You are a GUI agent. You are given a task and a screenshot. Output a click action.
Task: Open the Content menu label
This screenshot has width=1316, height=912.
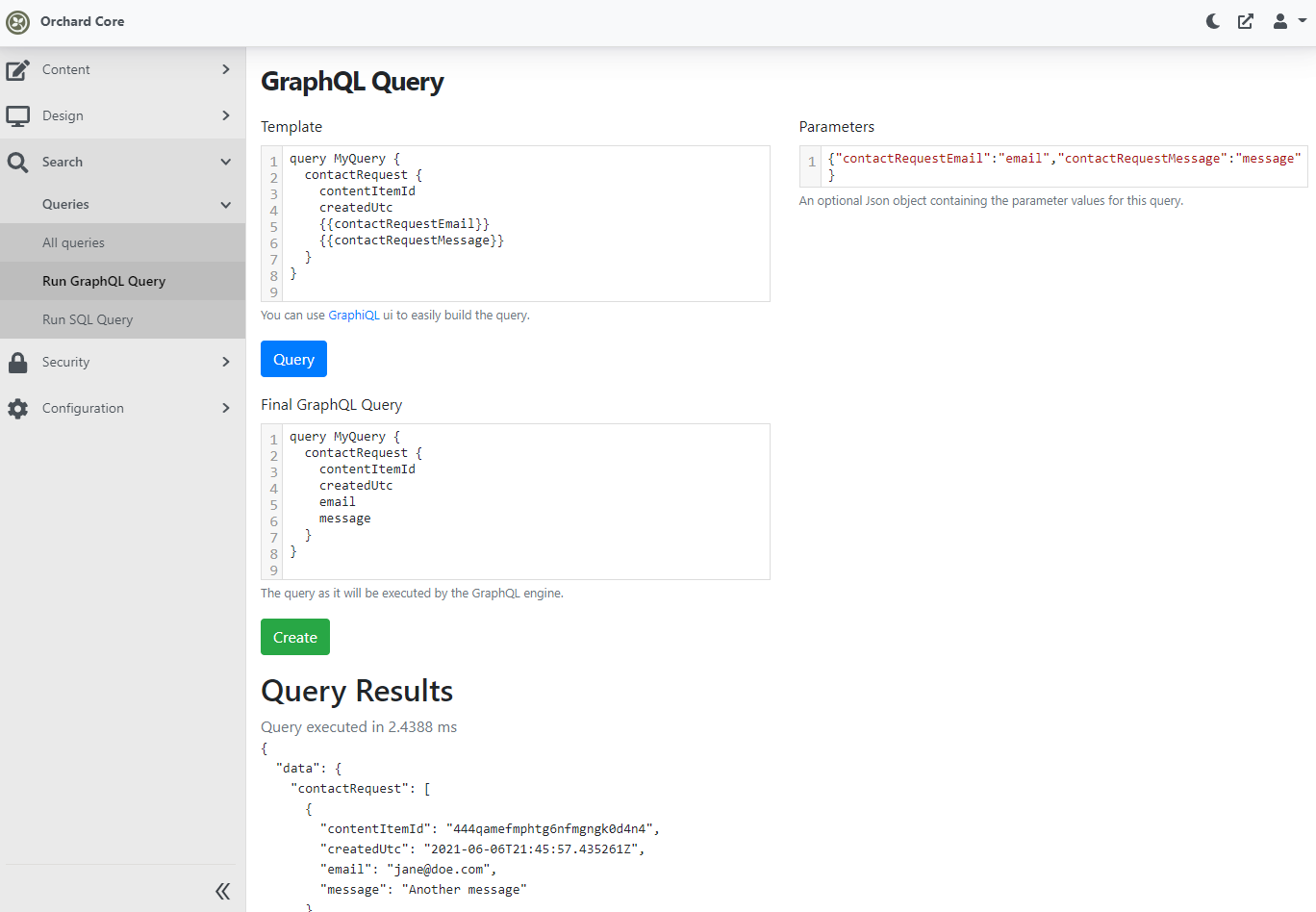pos(66,69)
